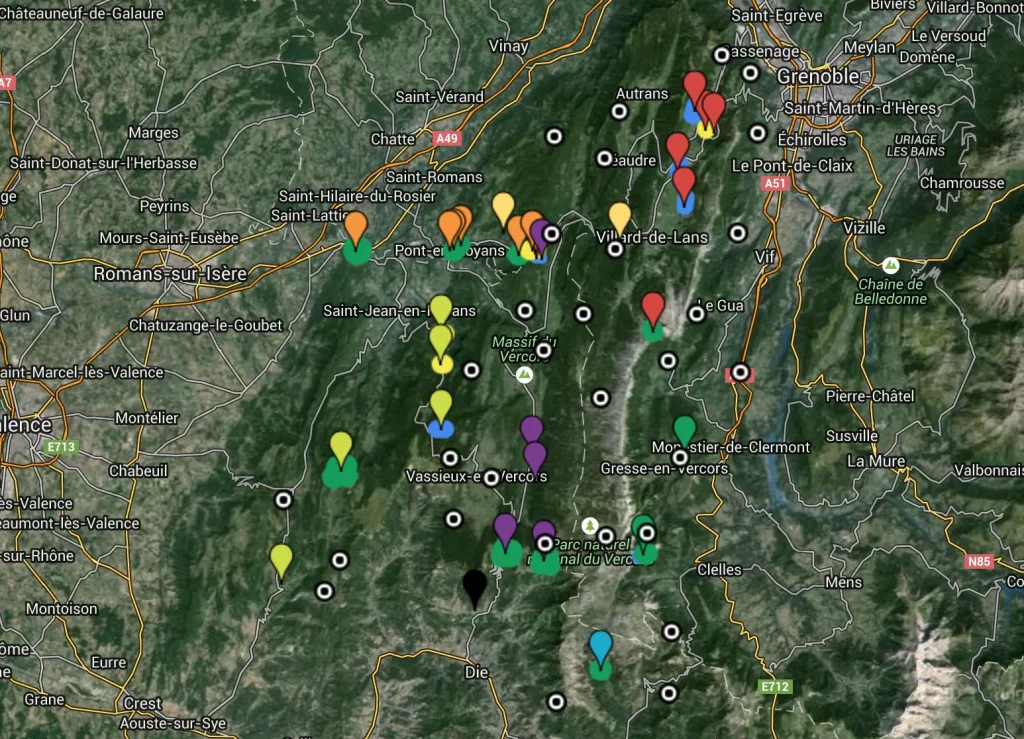Viewport: 1024px width, 739px height.
Task: Click the E712 road shield
Action: click(x=774, y=686)
